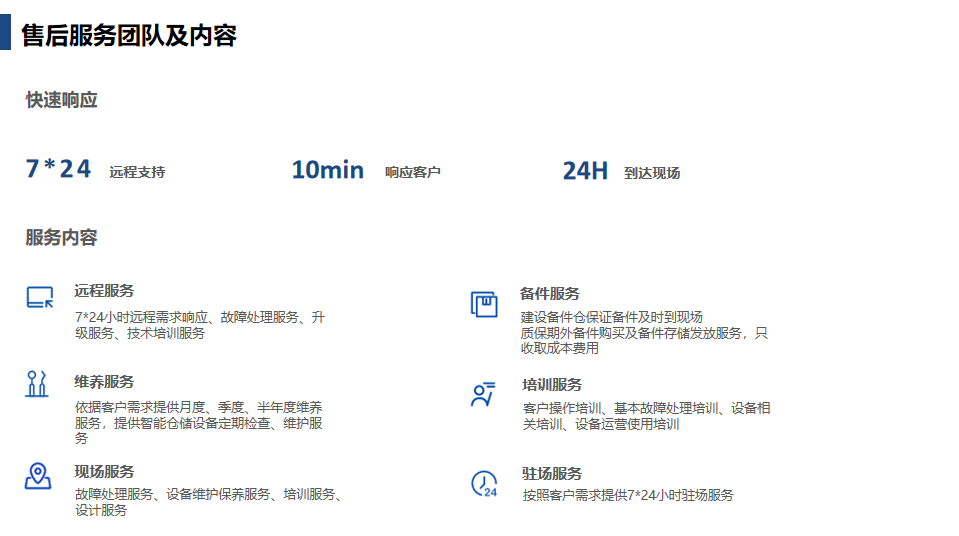Screen dimensions: 959x536
Task: Click the 远程支持 label
Action: [x=137, y=172]
